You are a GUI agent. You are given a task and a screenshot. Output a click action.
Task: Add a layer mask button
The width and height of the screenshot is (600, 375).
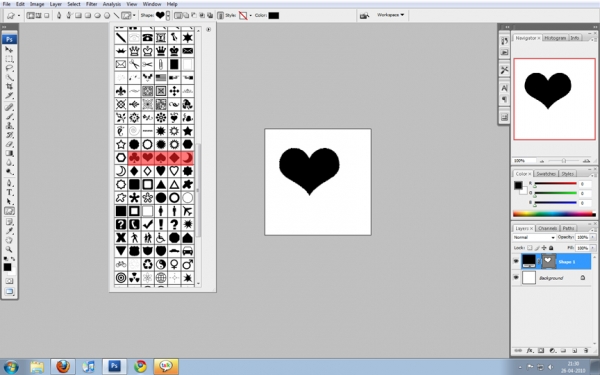[541, 351]
